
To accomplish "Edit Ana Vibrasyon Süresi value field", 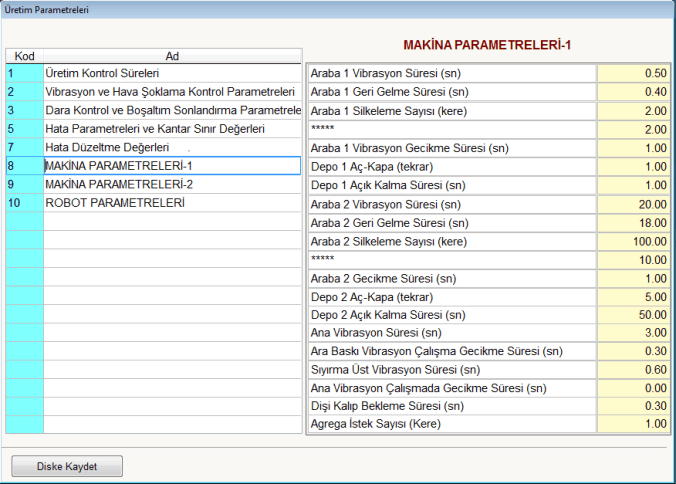I will coord(633,332).
